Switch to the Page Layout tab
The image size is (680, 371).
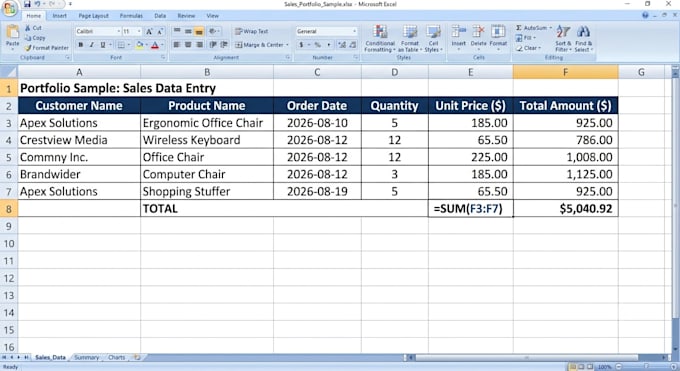(x=93, y=16)
